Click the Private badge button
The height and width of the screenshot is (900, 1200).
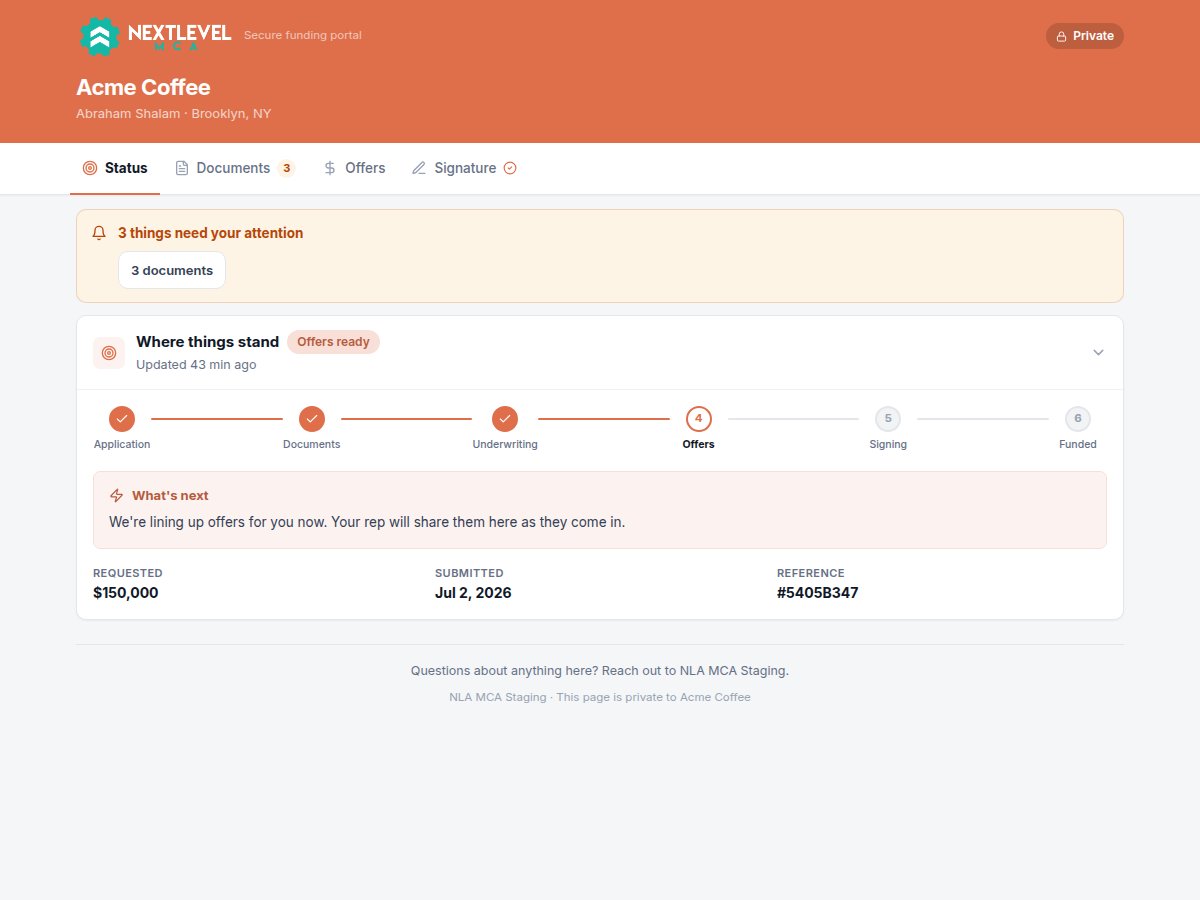click(x=1085, y=36)
